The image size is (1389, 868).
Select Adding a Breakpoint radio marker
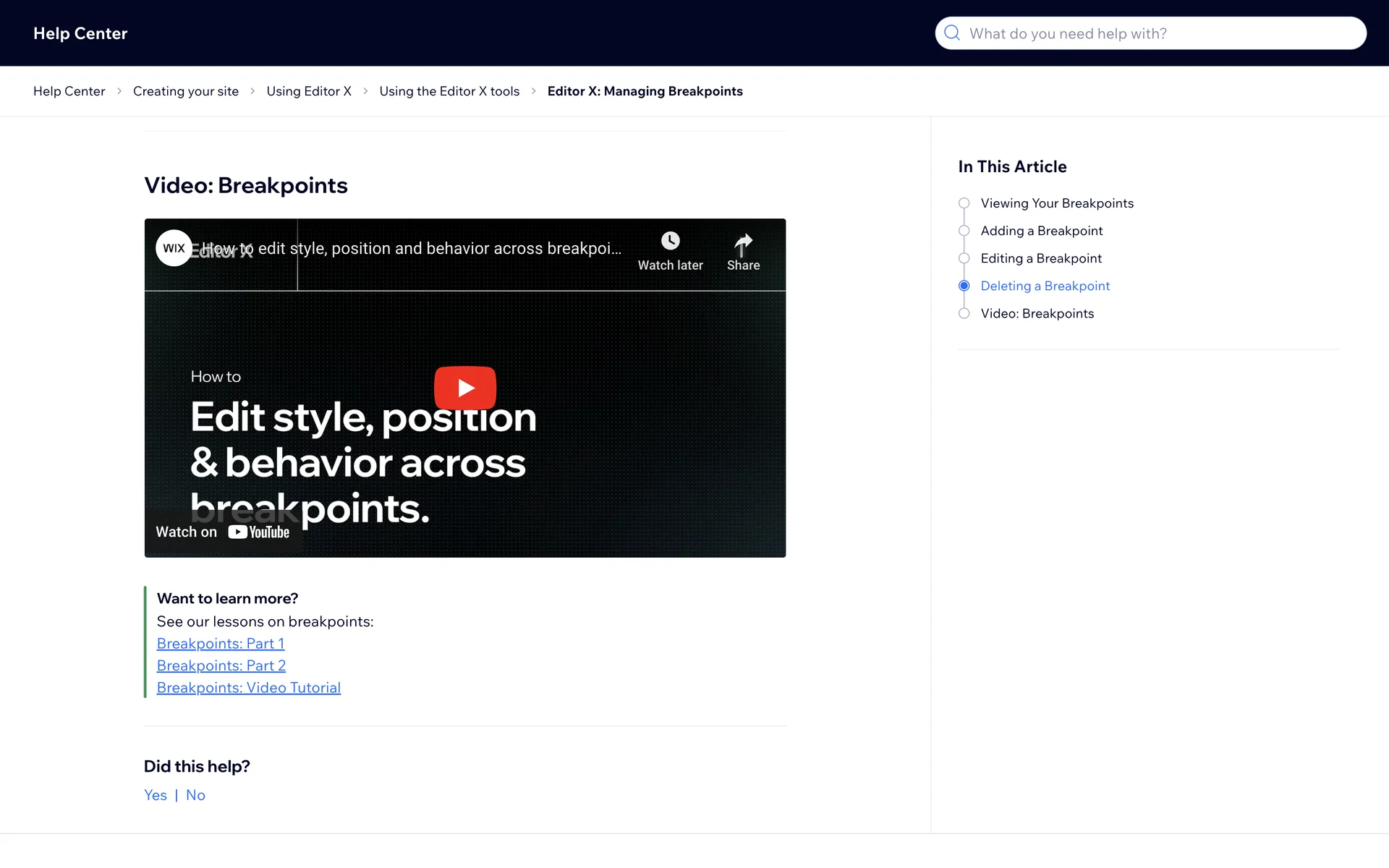click(964, 231)
